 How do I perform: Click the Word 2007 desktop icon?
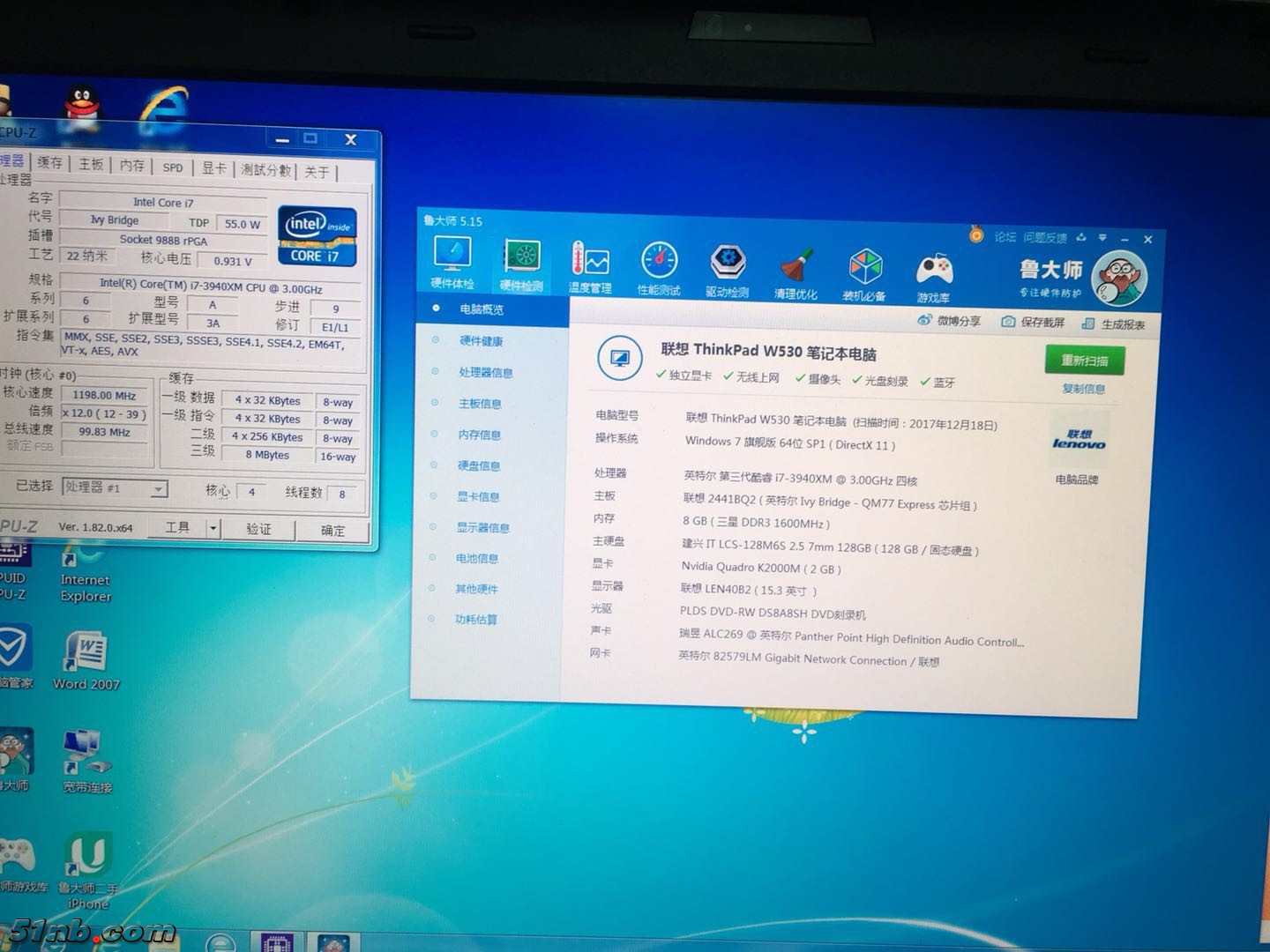86,660
